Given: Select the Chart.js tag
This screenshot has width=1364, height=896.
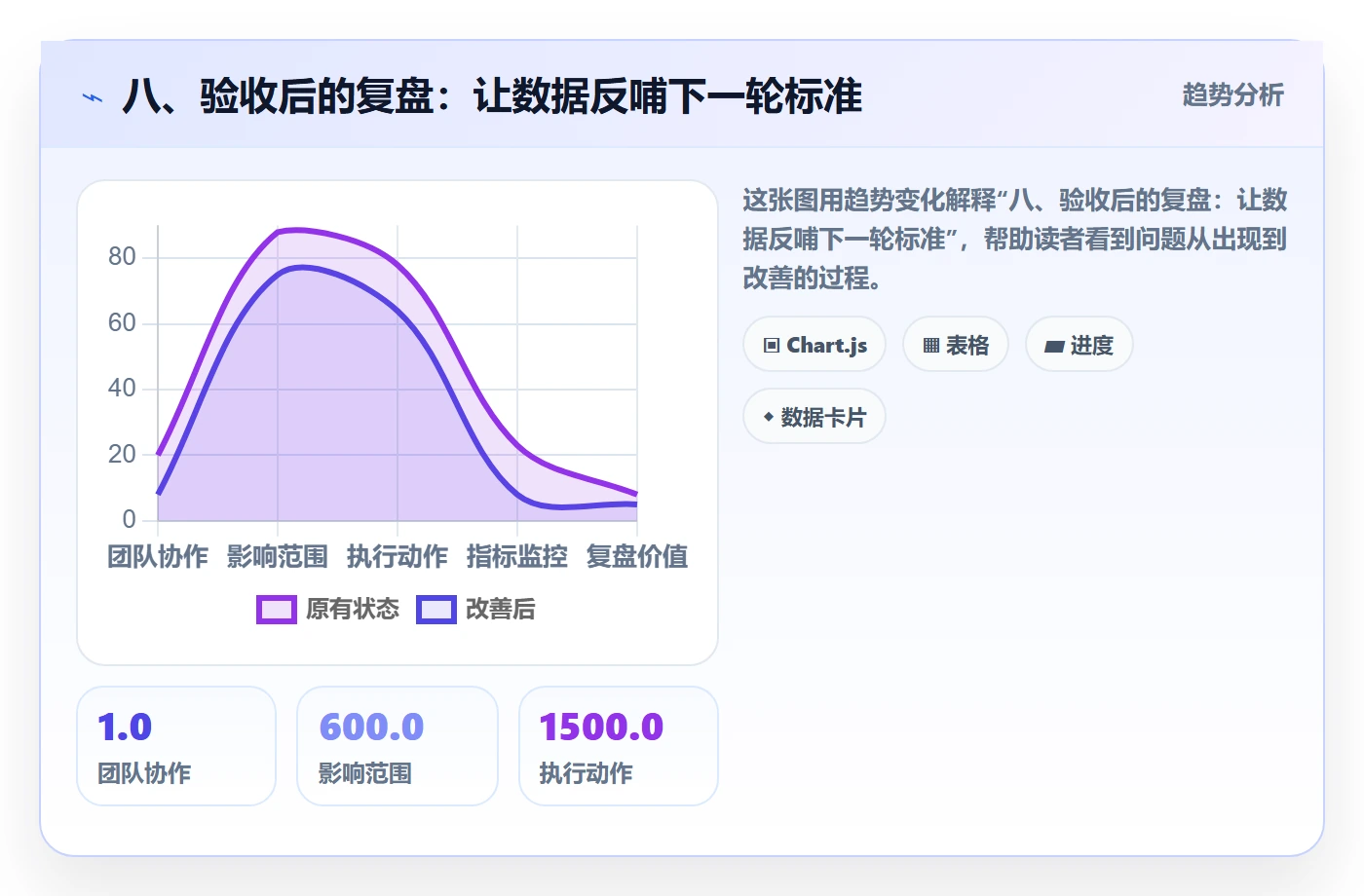Looking at the screenshot, I should click(x=815, y=345).
